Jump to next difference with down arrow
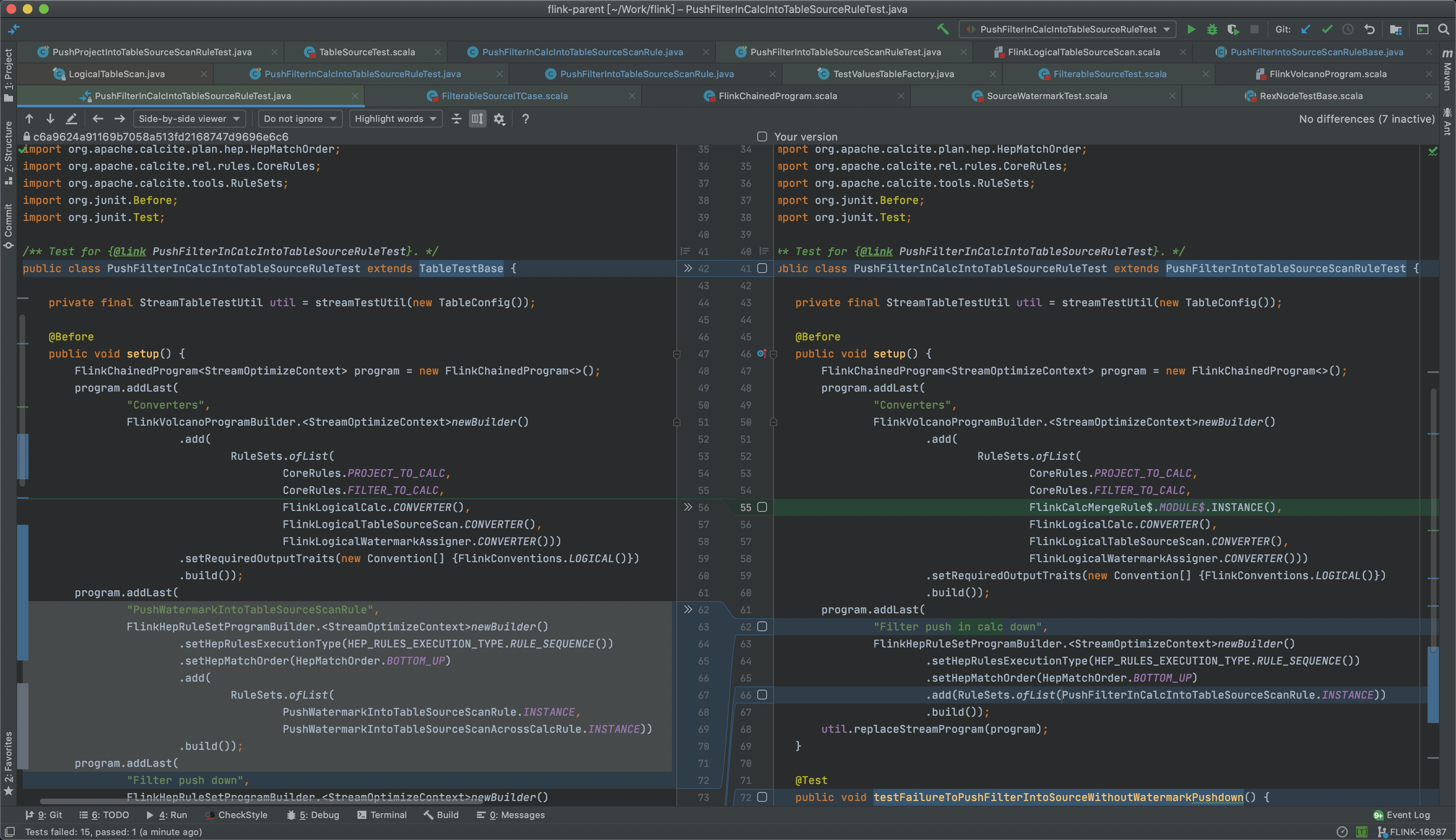Image resolution: width=1456 pixels, height=840 pixels. pos(50,119)
